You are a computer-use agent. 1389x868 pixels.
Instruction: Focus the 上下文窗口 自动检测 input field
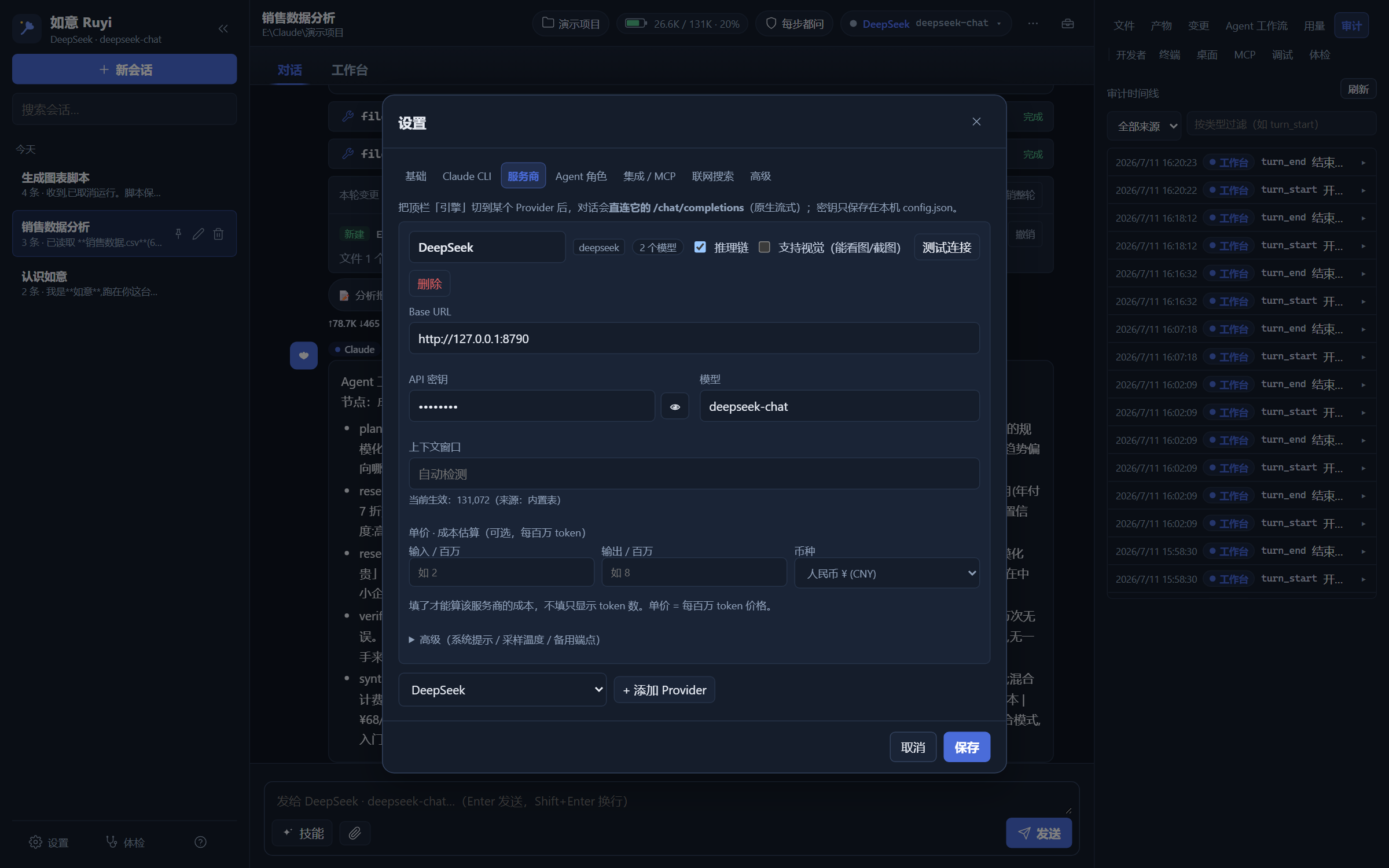(694, 474)
